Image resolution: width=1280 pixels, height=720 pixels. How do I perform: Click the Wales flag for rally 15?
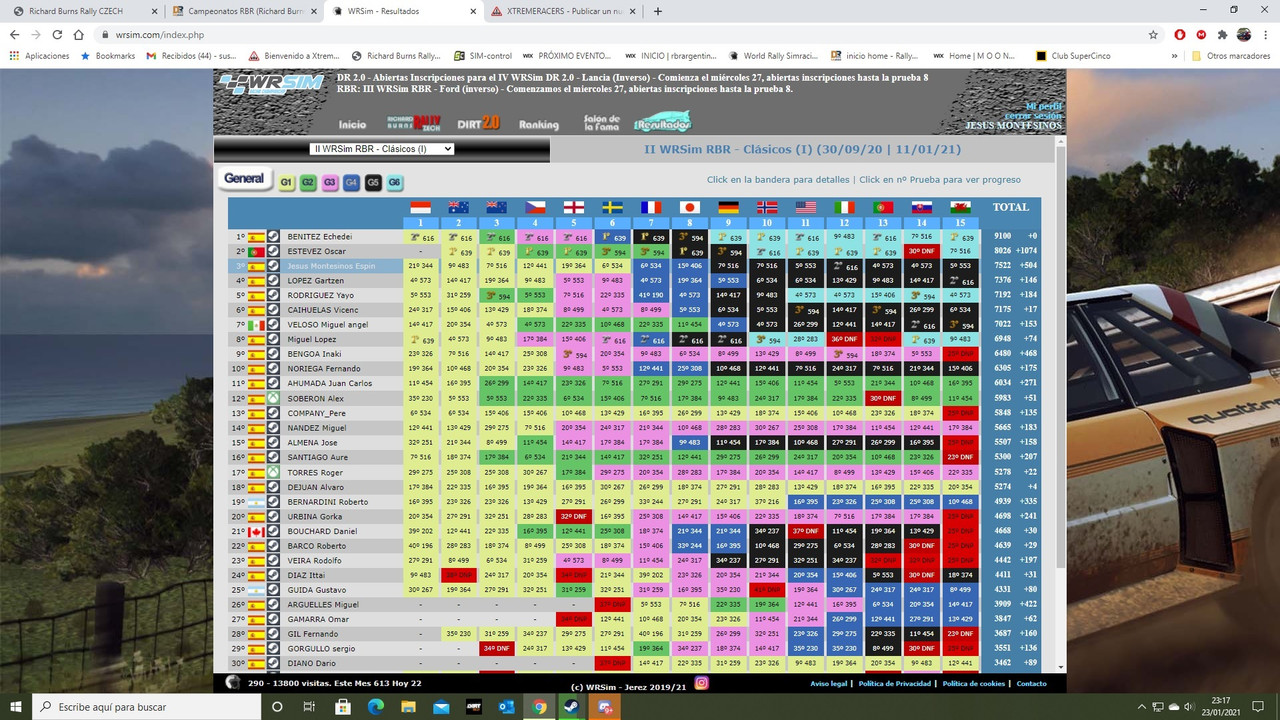click(x=960, y=207)
